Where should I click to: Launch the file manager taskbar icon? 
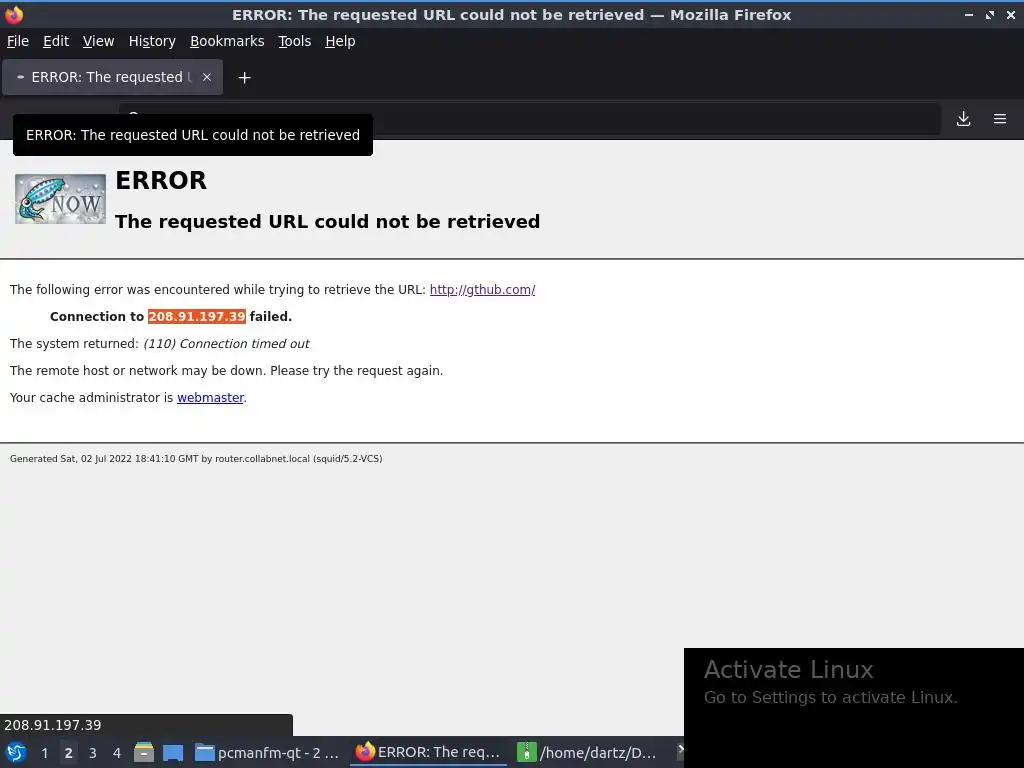[144, 752]
